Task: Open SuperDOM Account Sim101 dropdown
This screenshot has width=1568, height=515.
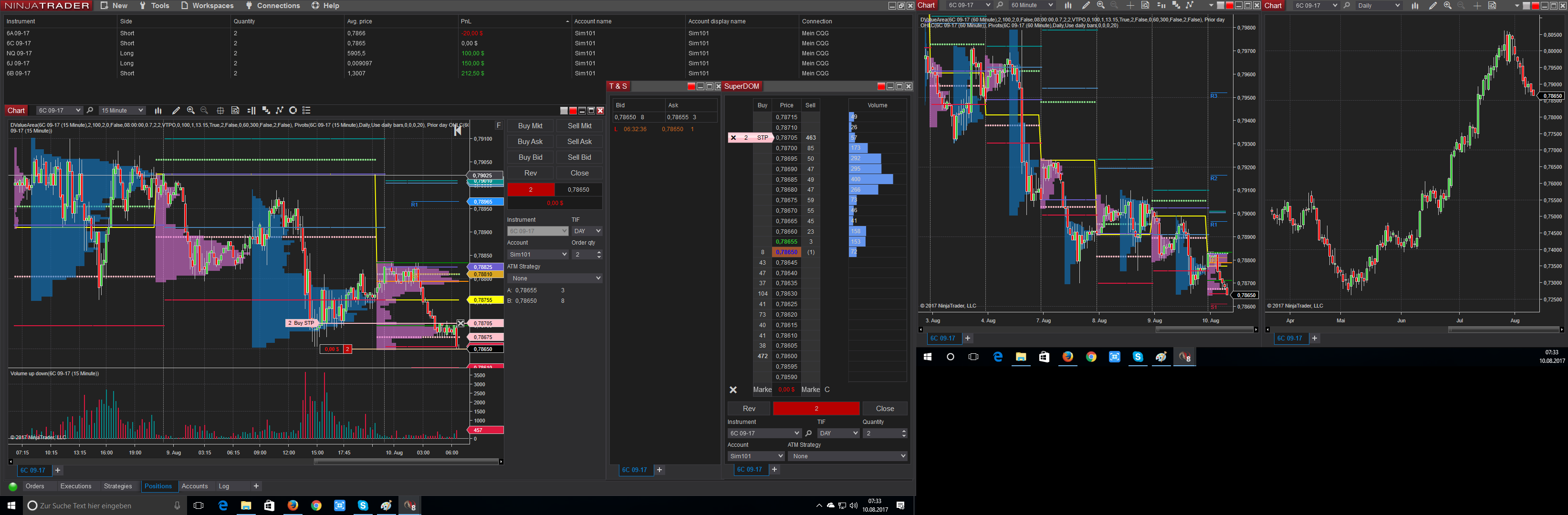Action: 756,456
